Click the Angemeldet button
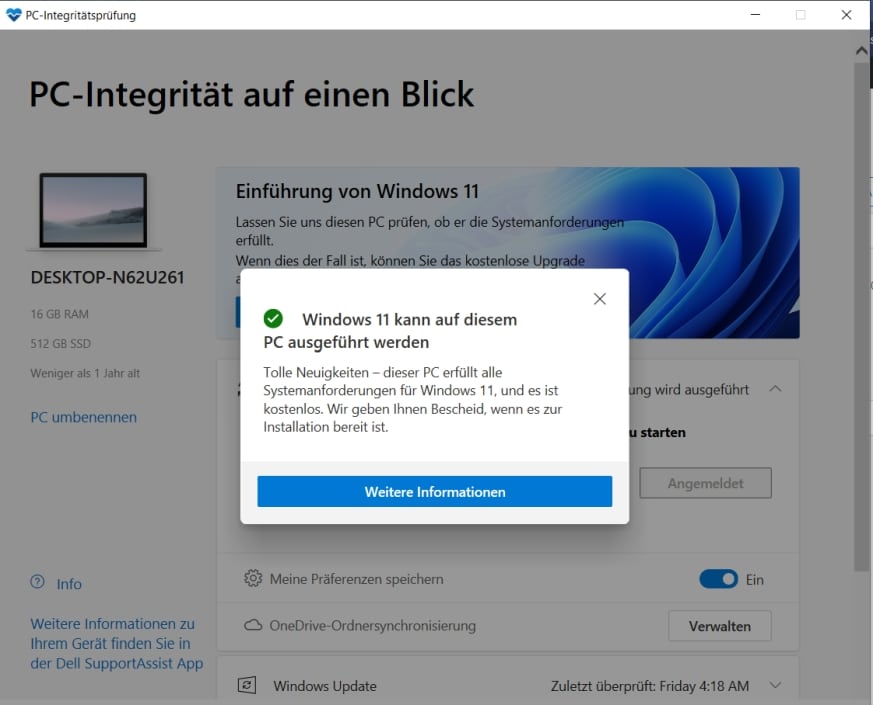 705,483
